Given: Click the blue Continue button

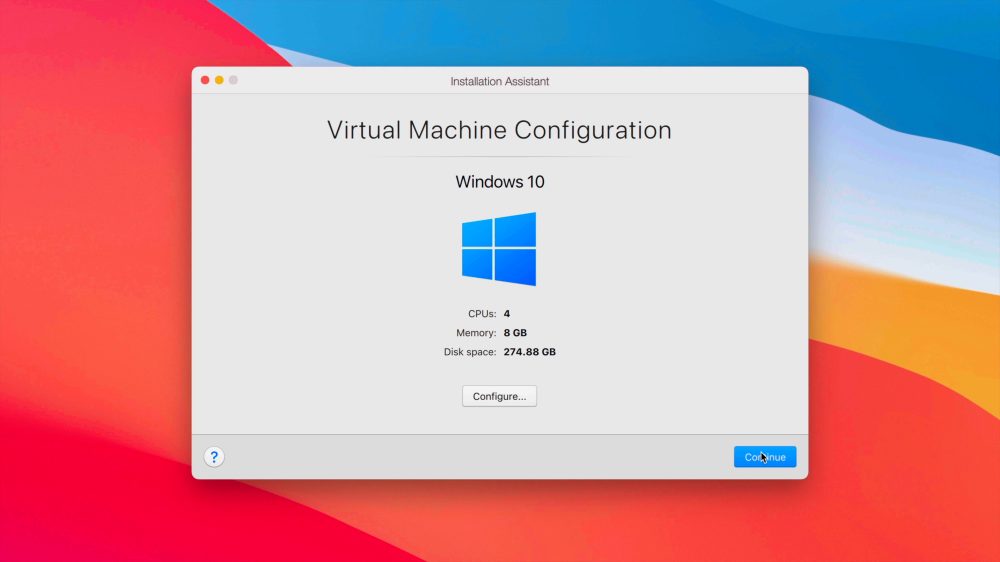Looking at the screenshot, I should (765, 457).
